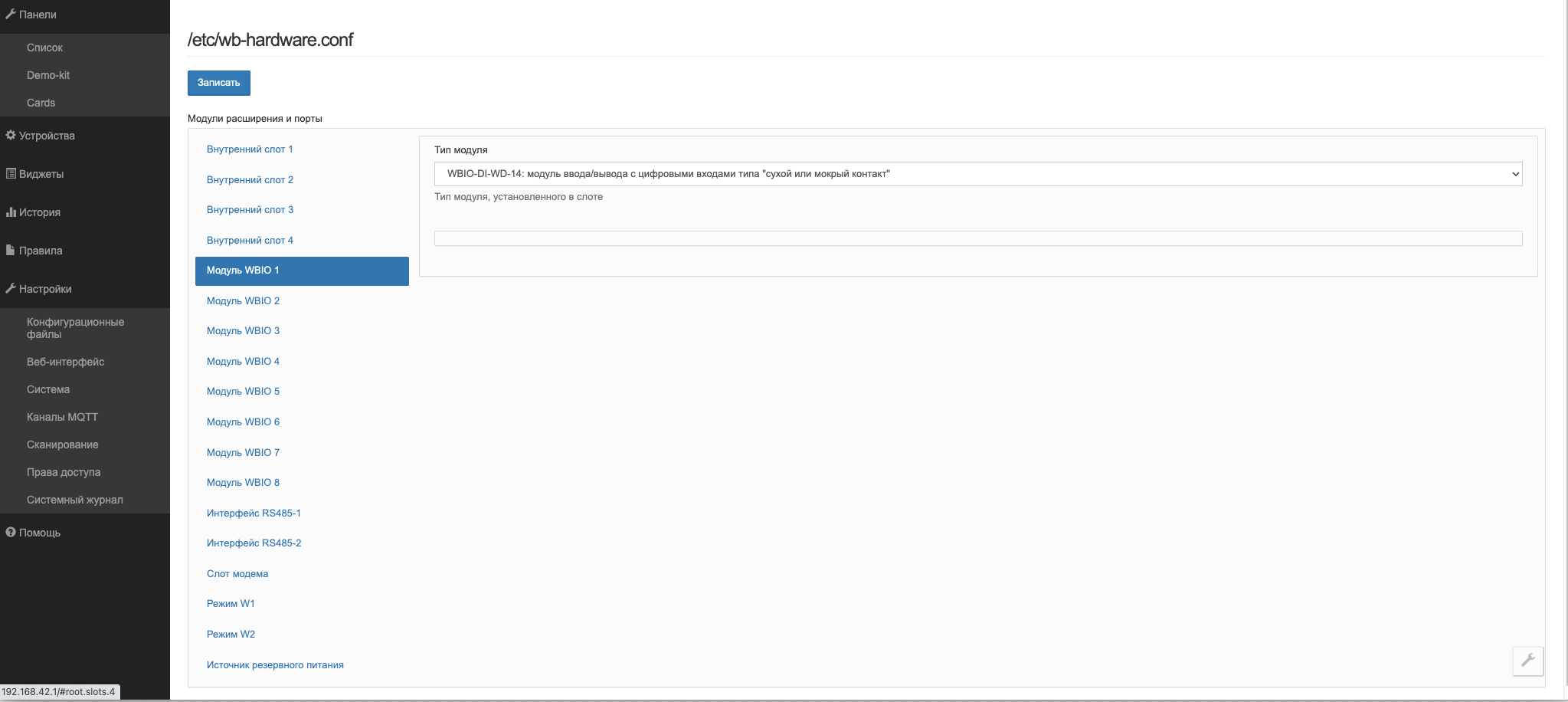Go to Конфигурационные файлы in sidebar

(x=75, y=328)
